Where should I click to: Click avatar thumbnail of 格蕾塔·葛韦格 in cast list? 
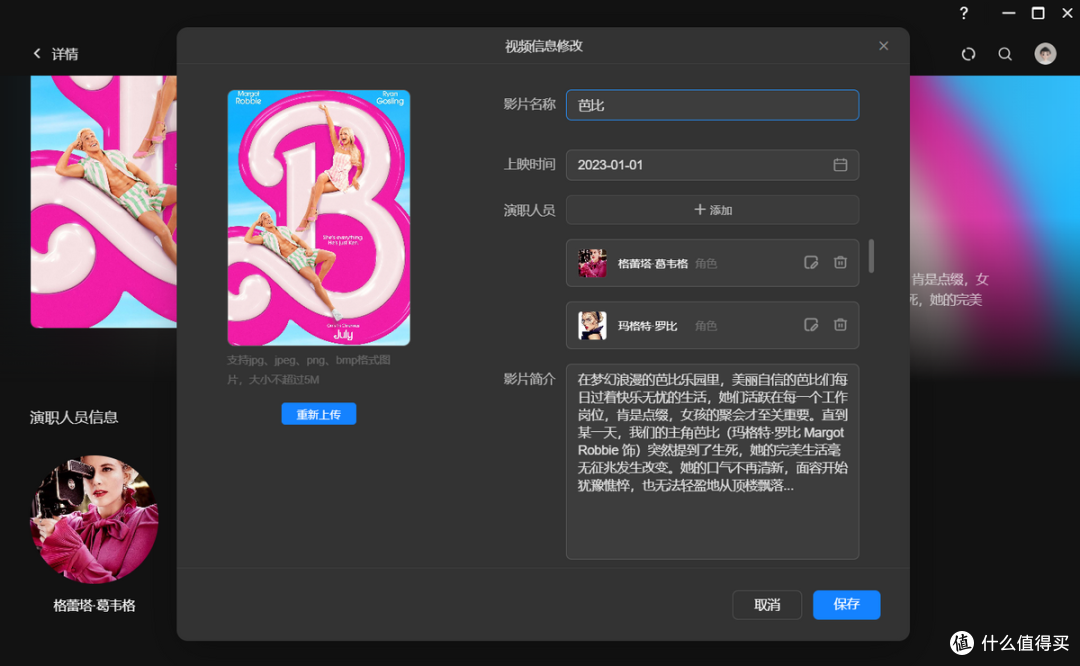pyautogui.click(x=592, y=263)
